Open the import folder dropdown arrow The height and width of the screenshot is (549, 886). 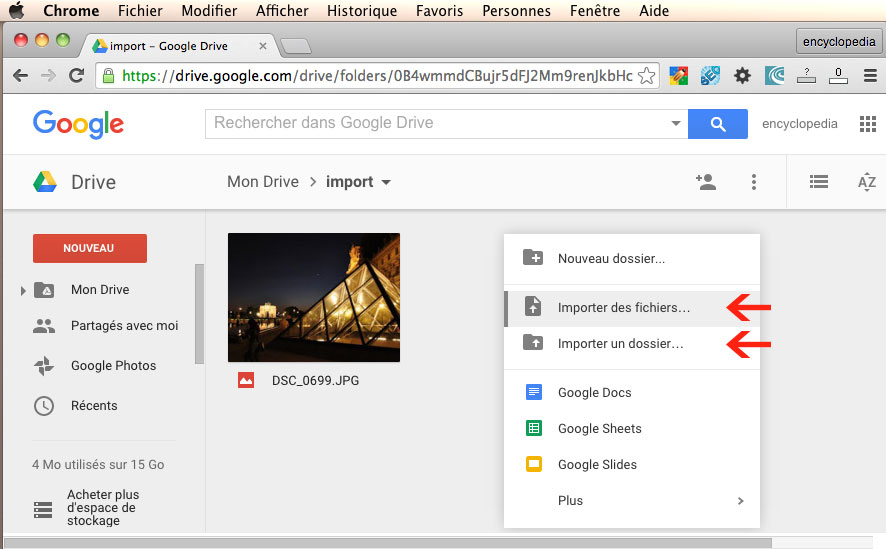point(386,183)
